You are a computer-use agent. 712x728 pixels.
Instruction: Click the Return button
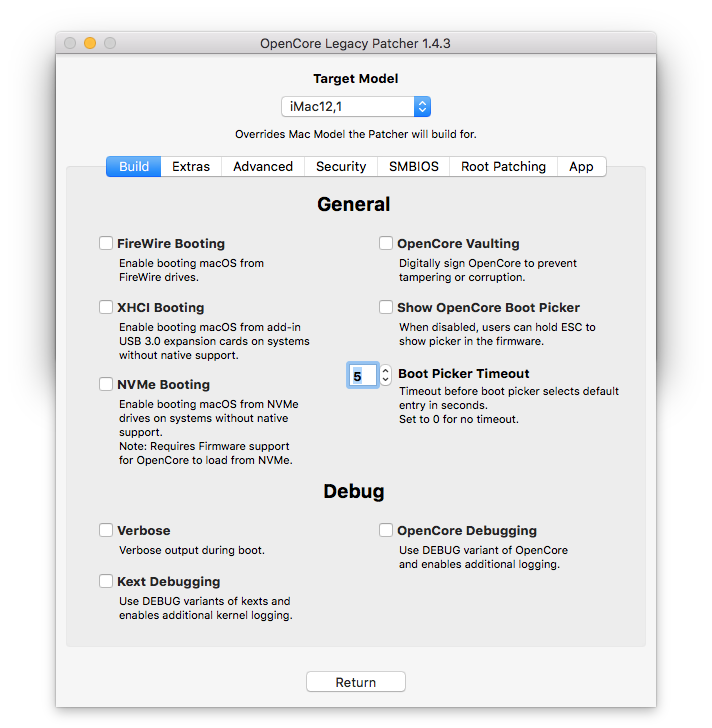356,682
